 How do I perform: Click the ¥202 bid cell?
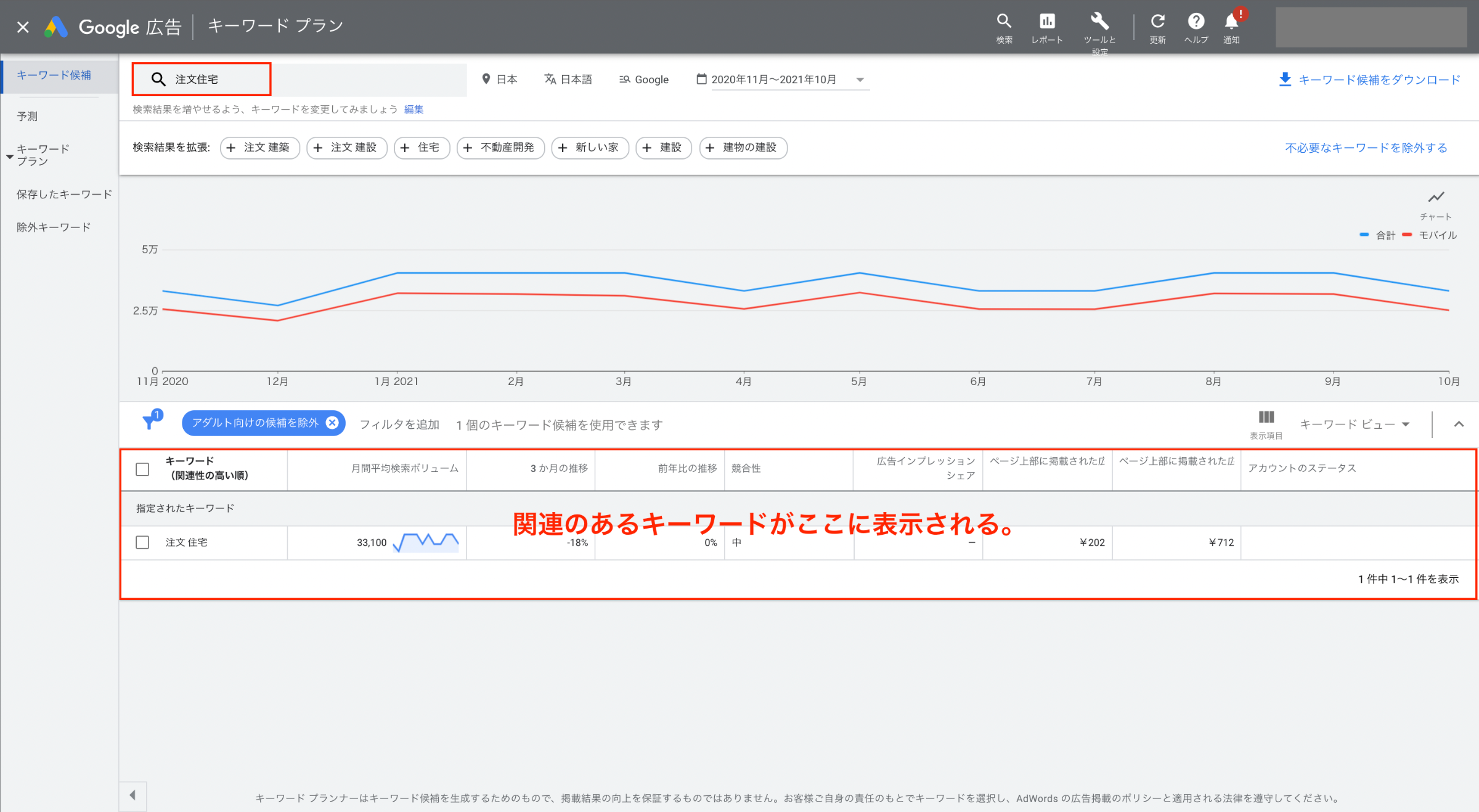(x=1092, y=542)
